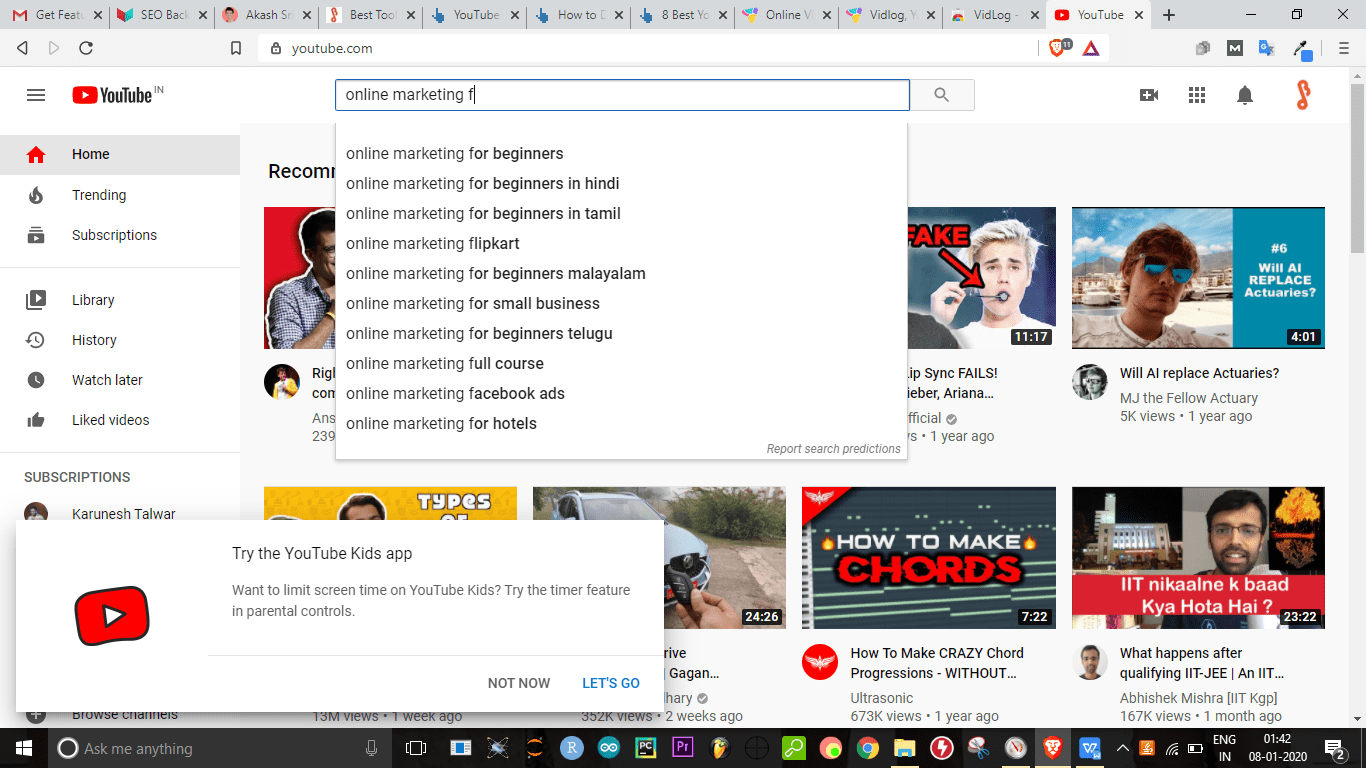Select suggestion 'online marketing for small business'
1366x768 pixels.
(x=621, y=303)
